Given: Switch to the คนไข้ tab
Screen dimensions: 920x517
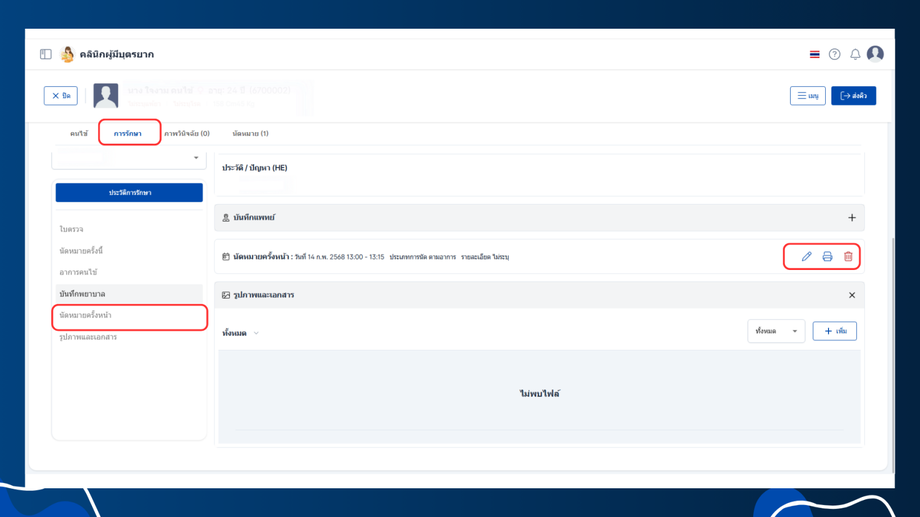Looking at the screenshot, I should point(79,134).
